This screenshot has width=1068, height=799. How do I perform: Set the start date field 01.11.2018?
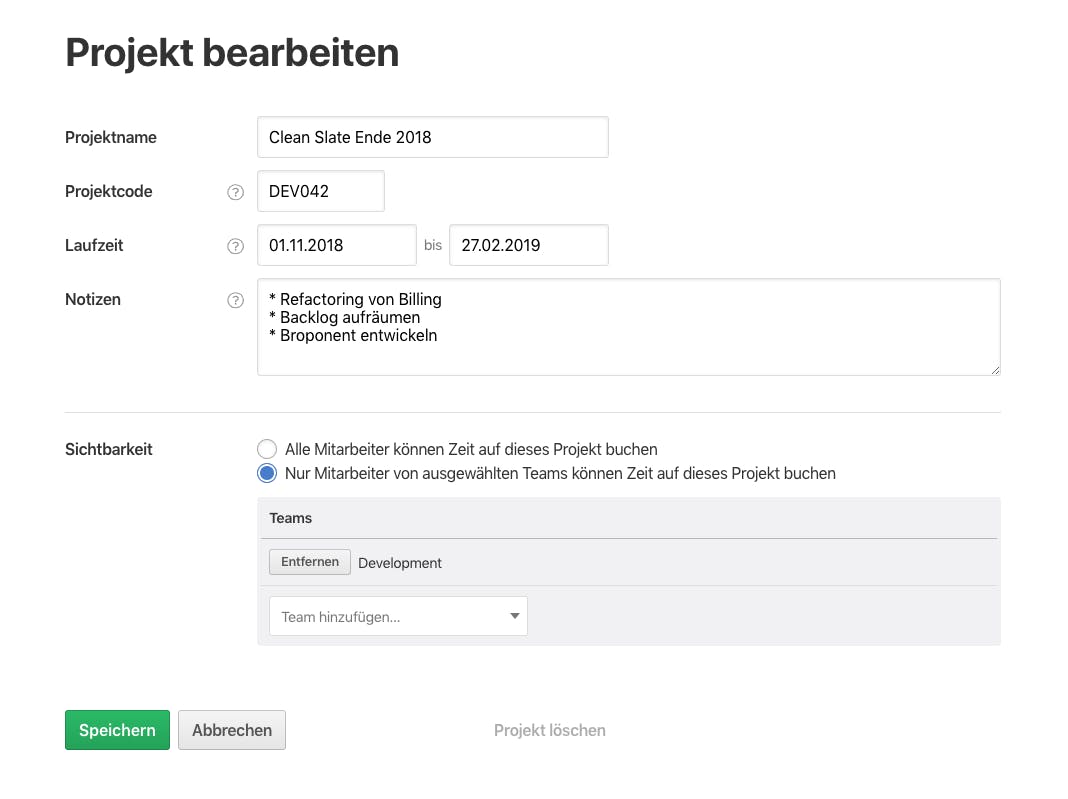click(x=336, y=245)
